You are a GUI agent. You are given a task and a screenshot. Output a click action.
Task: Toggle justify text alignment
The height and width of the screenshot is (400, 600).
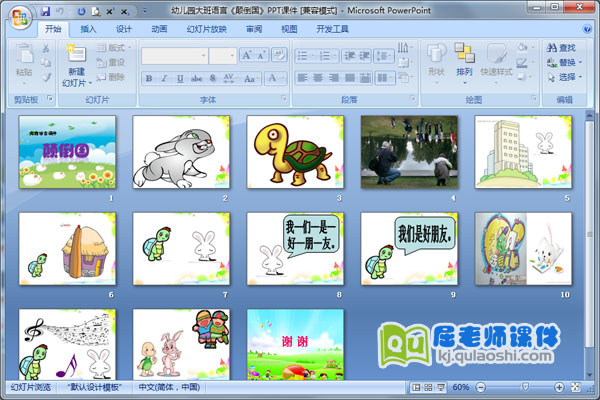click(x=350, y=78)
